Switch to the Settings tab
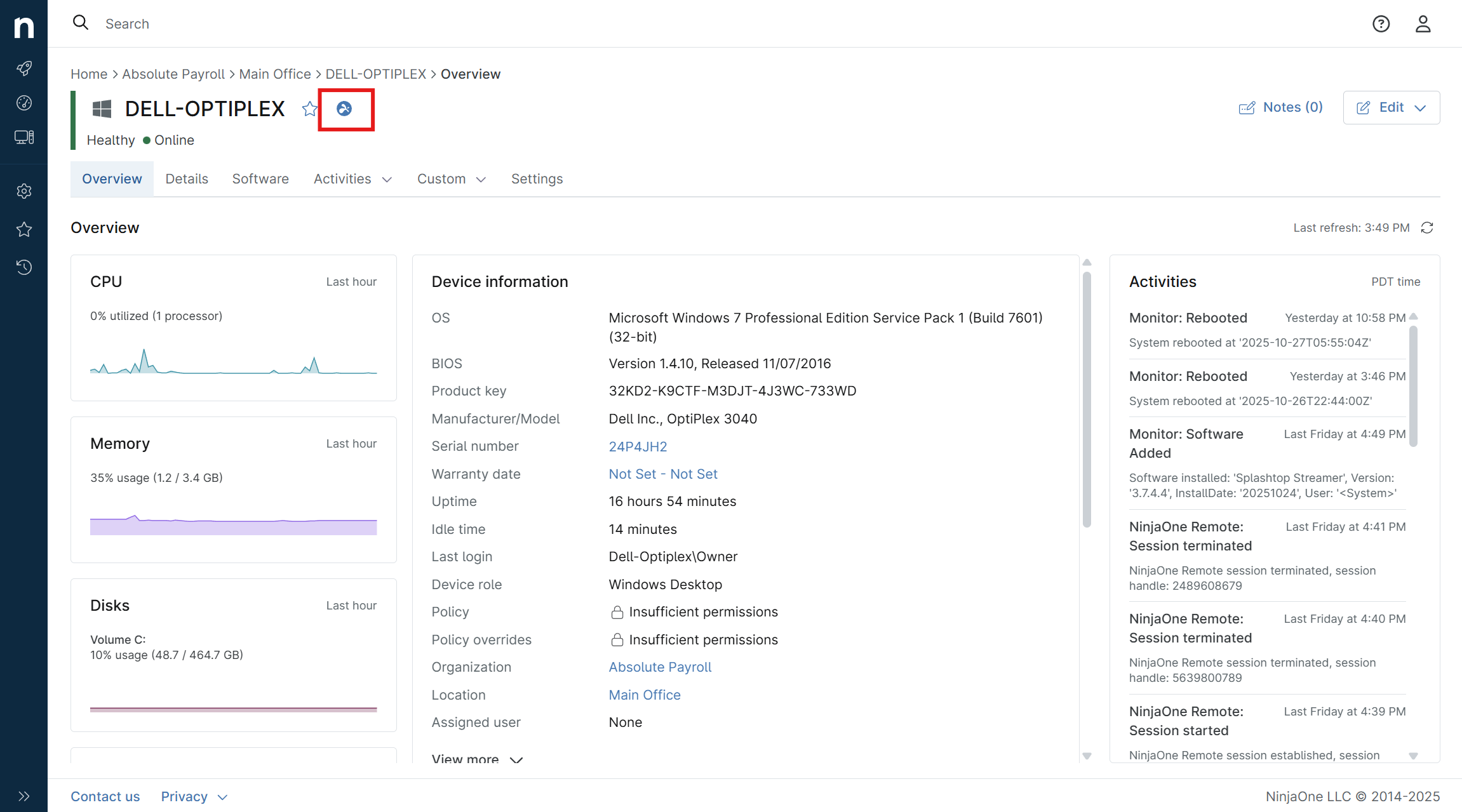Image resolution: width=1462 pixels, height=812 pixels. (x=537, y=179)
